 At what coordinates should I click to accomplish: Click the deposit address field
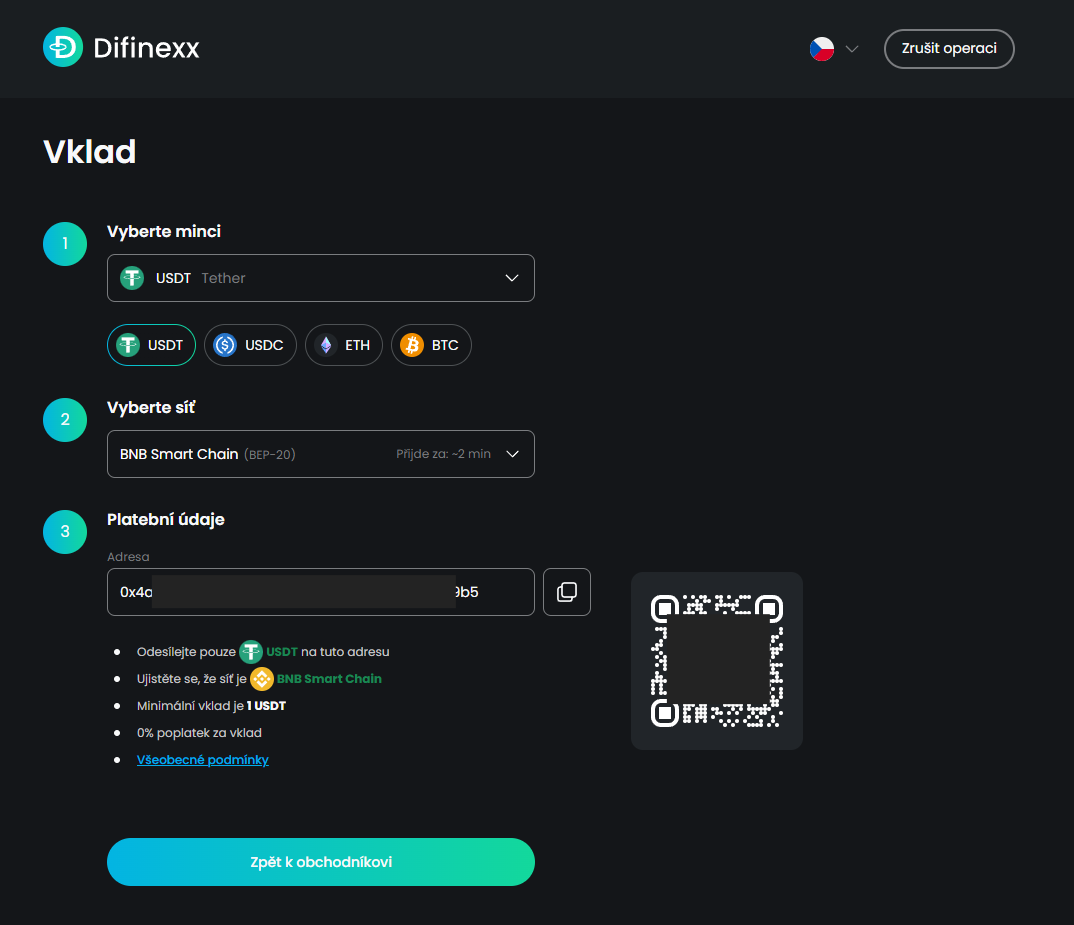(x=321, y=592)
